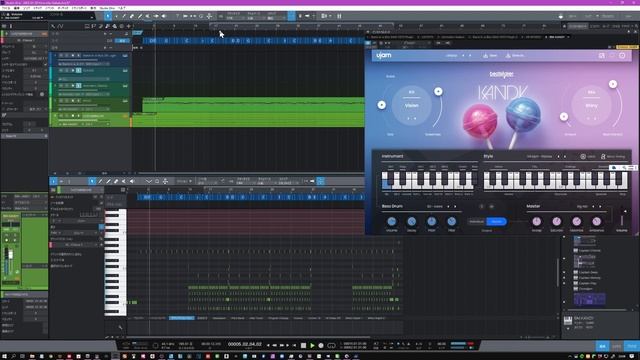The height and width of the screenshot is (360, 640).
Task: Click the Sweet knob handle left of the Kit dial
Action: coord(382,105)
